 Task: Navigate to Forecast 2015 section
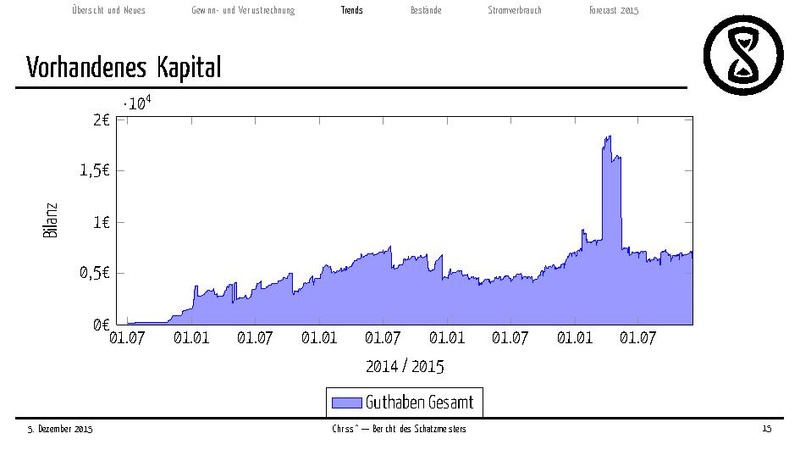point(613,10)
